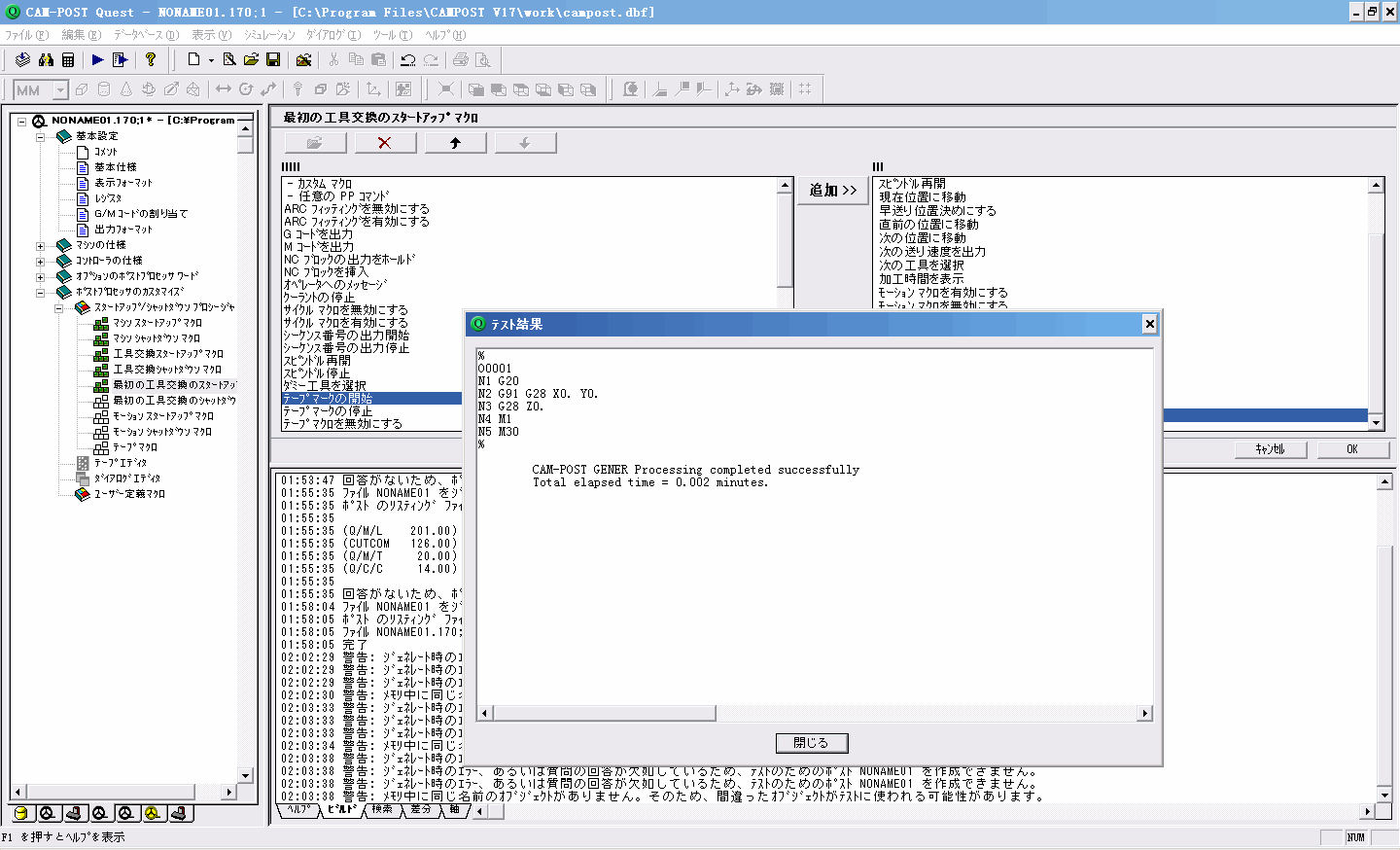Select 加工時間を表示 in the right list
Image resolution: width=1400 pixels, height=850 pixels.
(x=922, y=279)
